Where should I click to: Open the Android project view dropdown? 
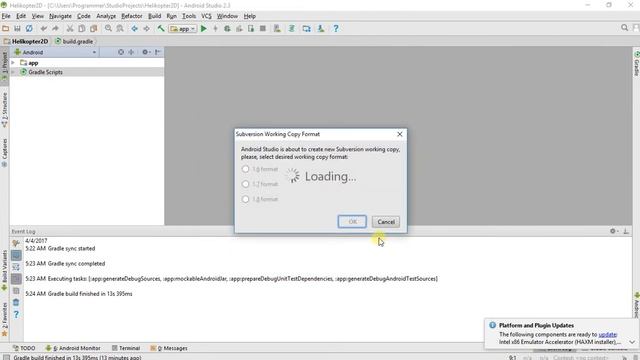56,52
